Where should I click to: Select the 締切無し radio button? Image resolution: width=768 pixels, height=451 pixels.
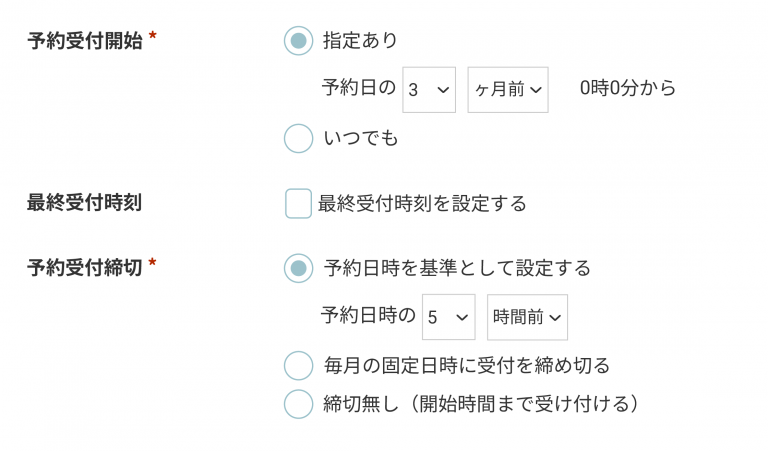click(x=298, y=404)
